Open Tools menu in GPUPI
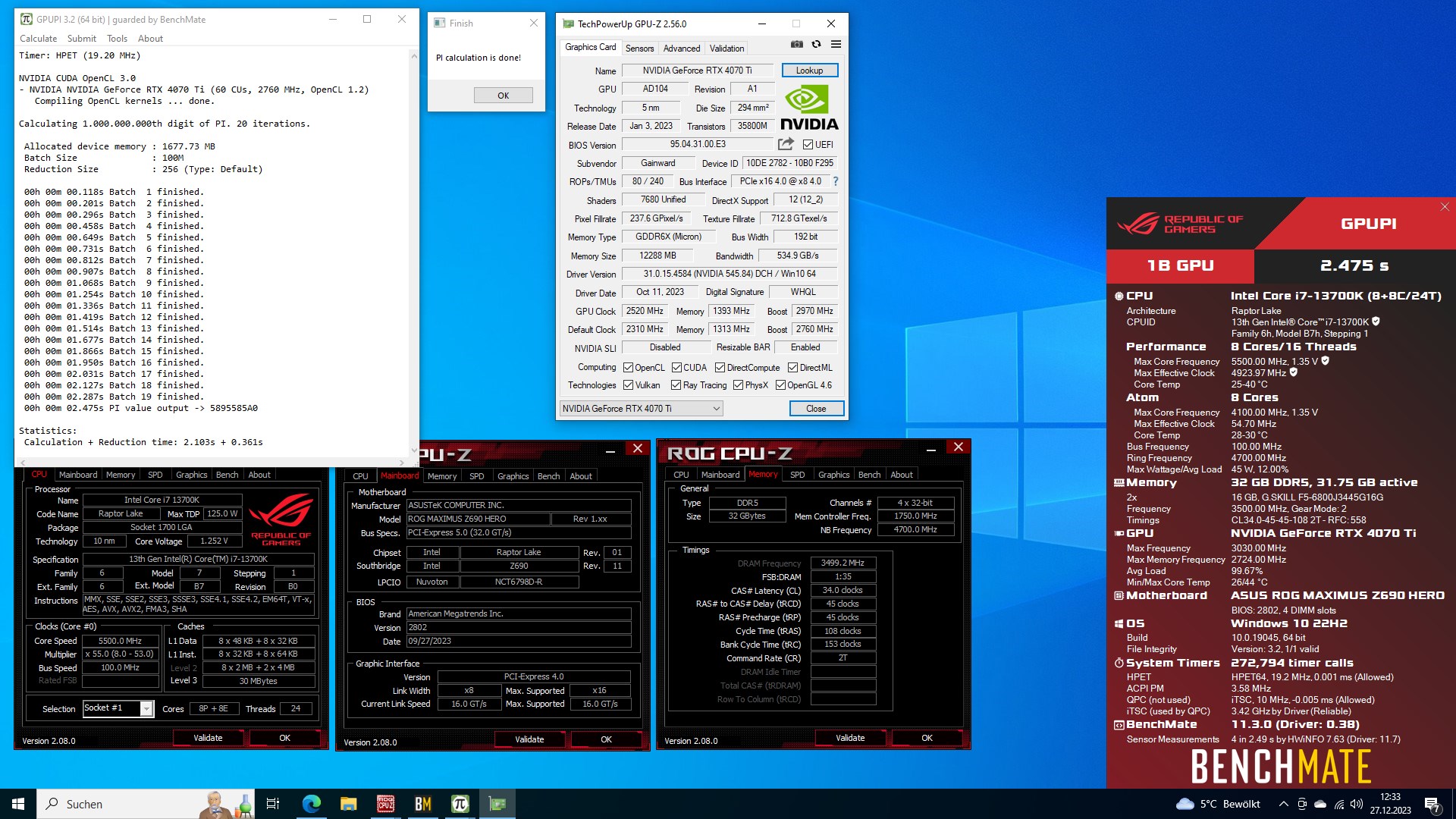The height and width of the screenshot is (819, 1456). click(117, 39)
